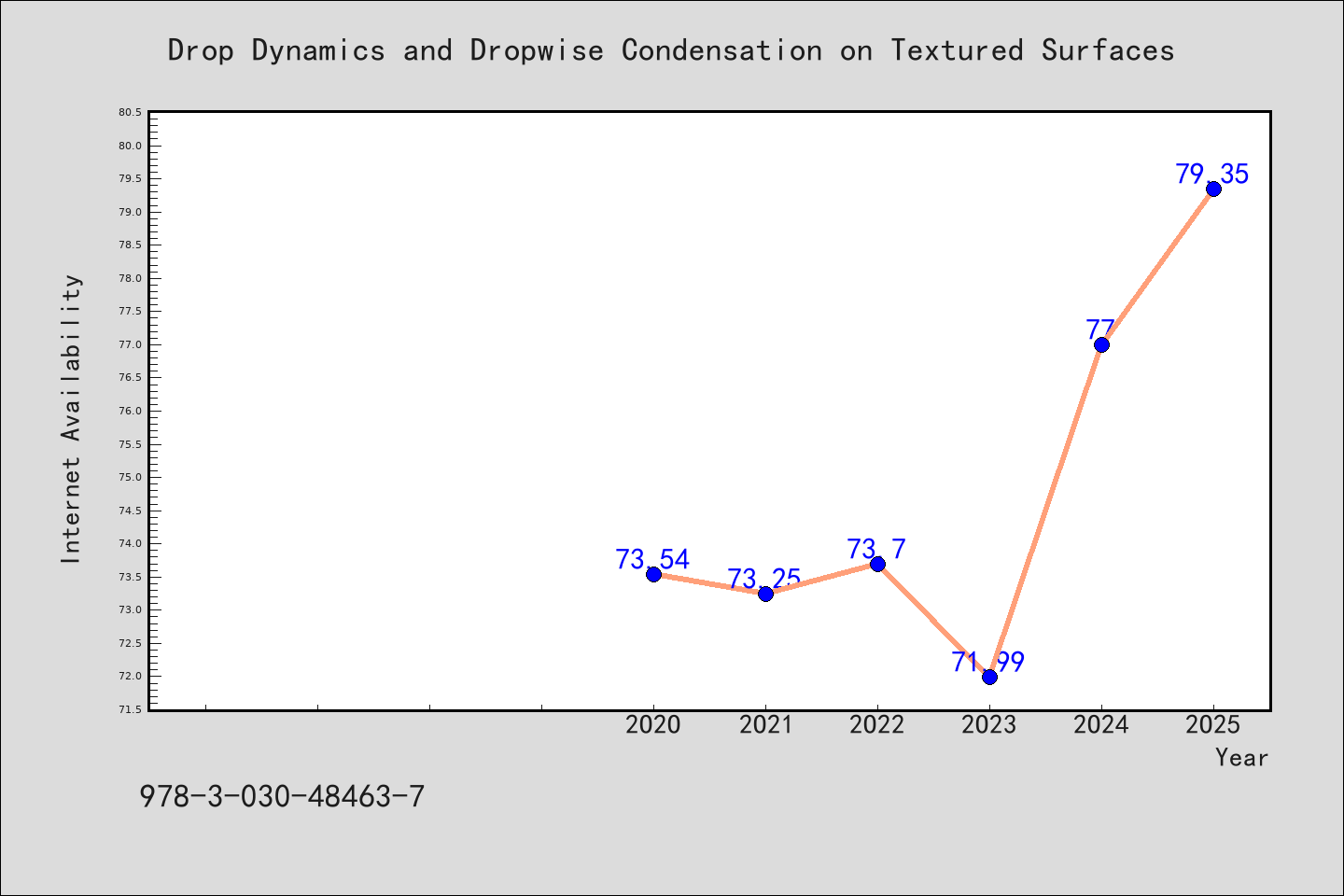Image resolution: width=1344 pixels, height=896 pixels.
Task: Select the 2022 data point marker
Action: [877, 564]
